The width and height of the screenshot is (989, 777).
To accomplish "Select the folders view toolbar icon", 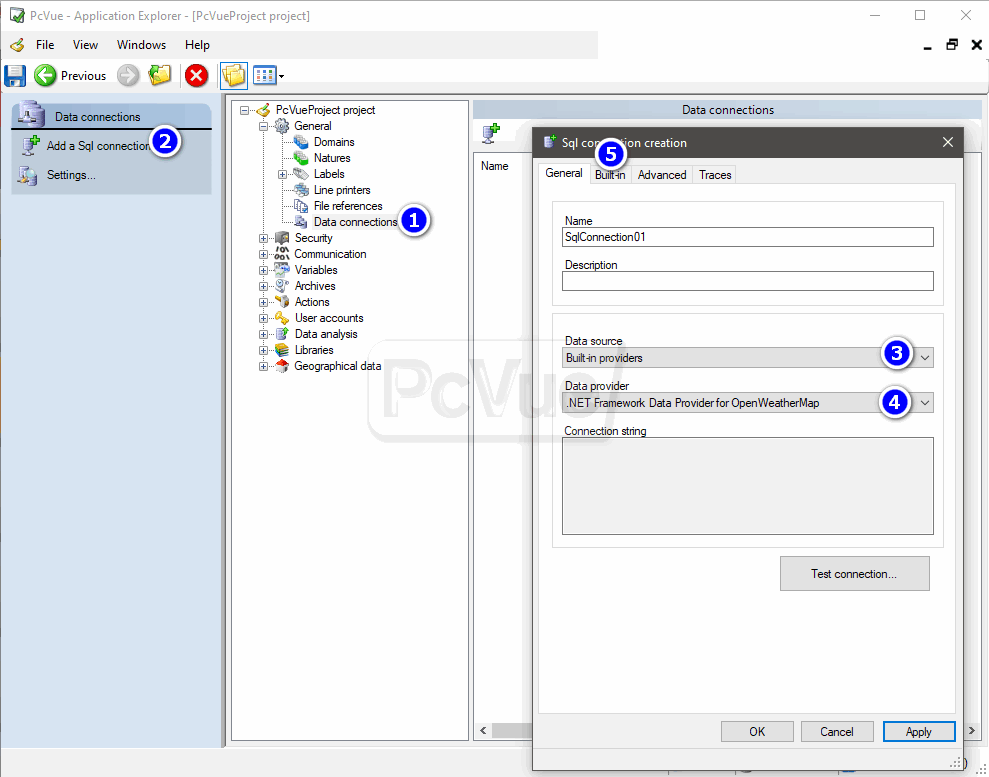I will (233, 75).
